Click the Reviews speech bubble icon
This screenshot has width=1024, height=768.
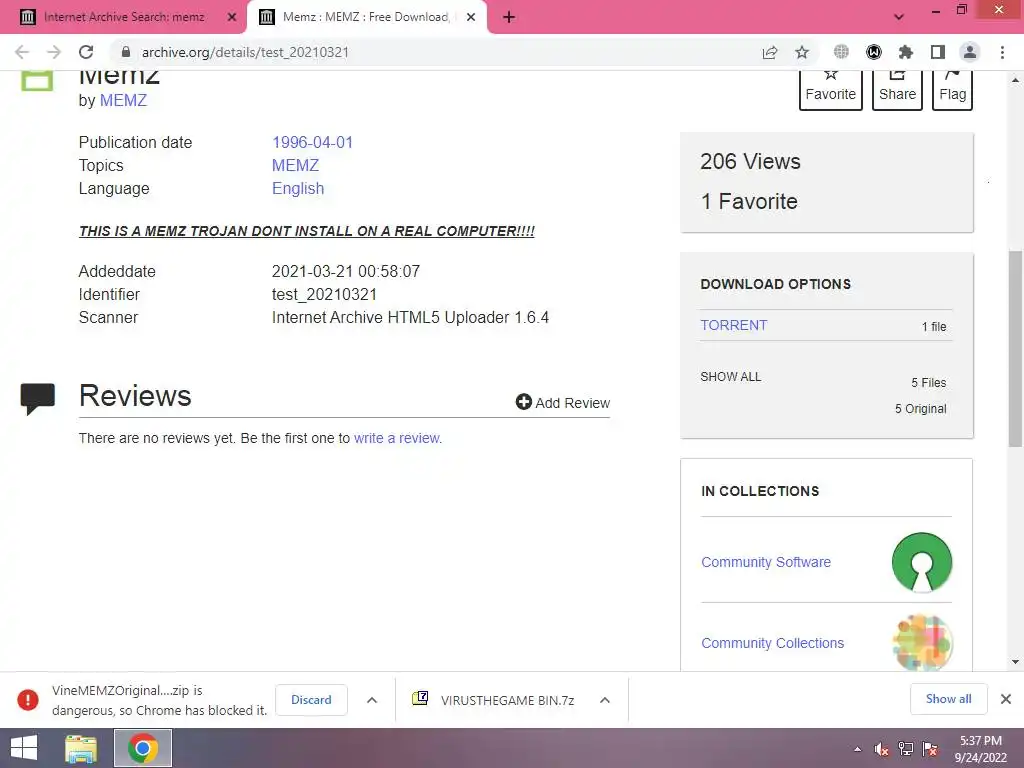coord(37,398)
